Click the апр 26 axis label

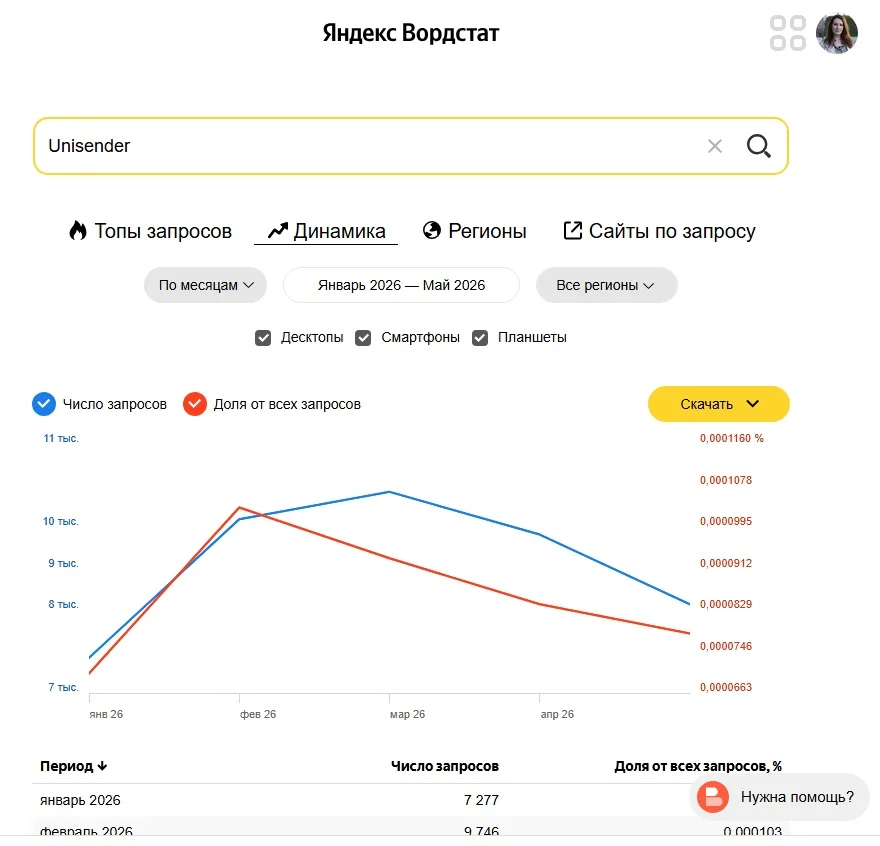[x=557, y=714]
